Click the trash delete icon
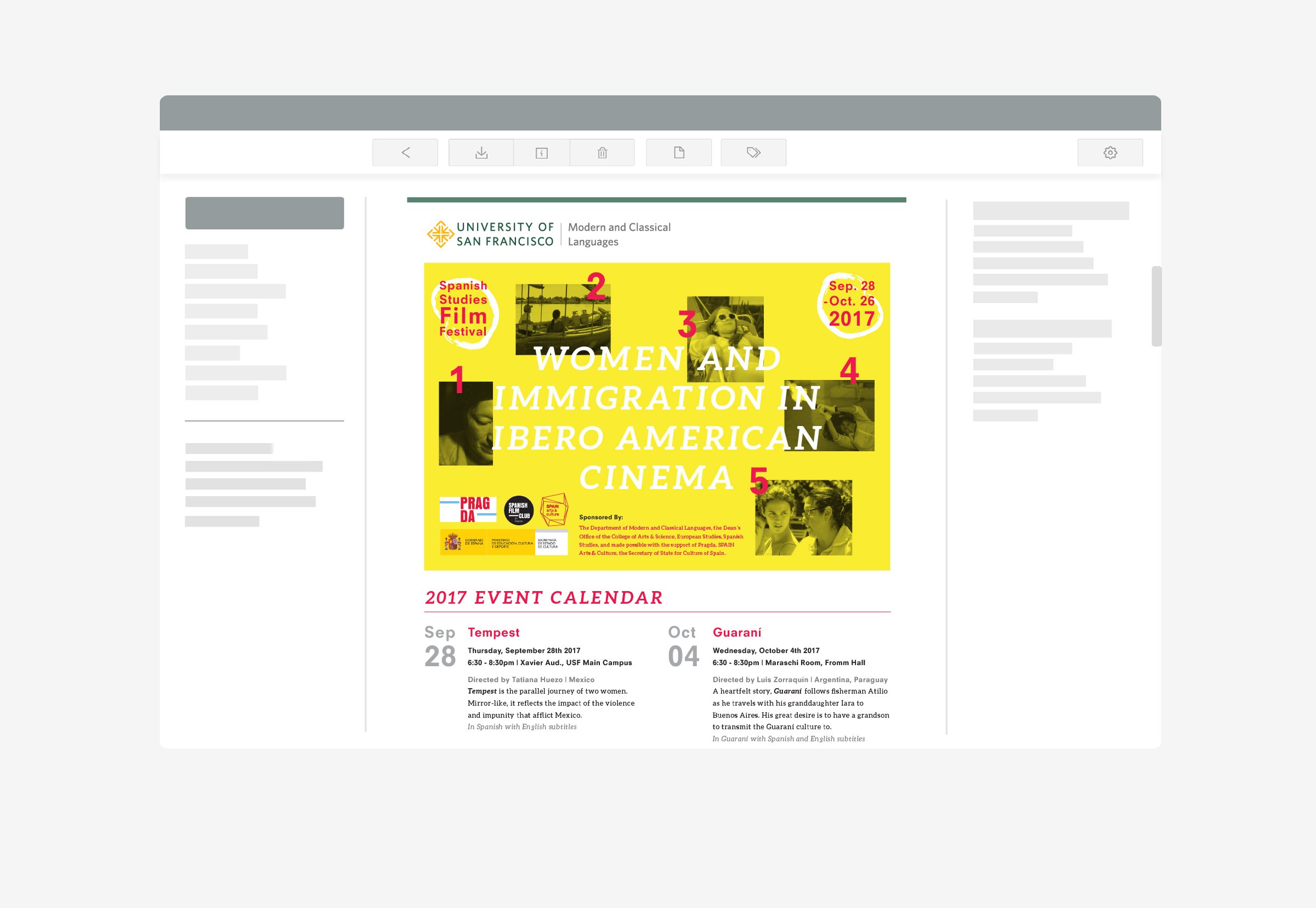Screen dimensions: 1316x908 [x=602, y=152]
